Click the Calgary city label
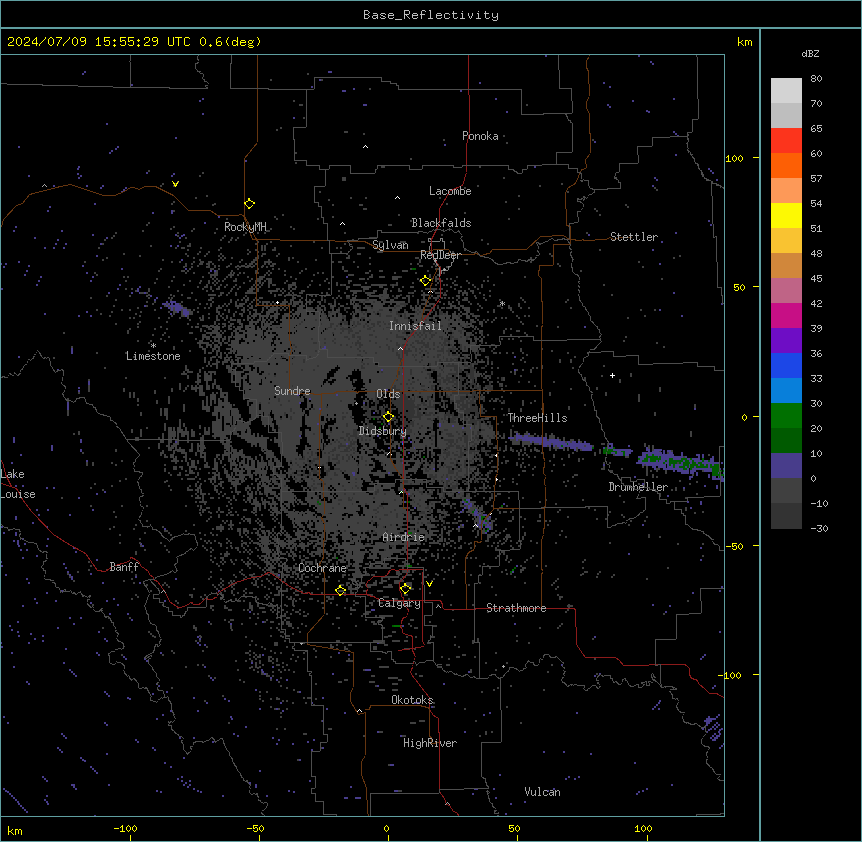Screen dimensions: 862x842 pyautogui.click(x=399, y=603)
